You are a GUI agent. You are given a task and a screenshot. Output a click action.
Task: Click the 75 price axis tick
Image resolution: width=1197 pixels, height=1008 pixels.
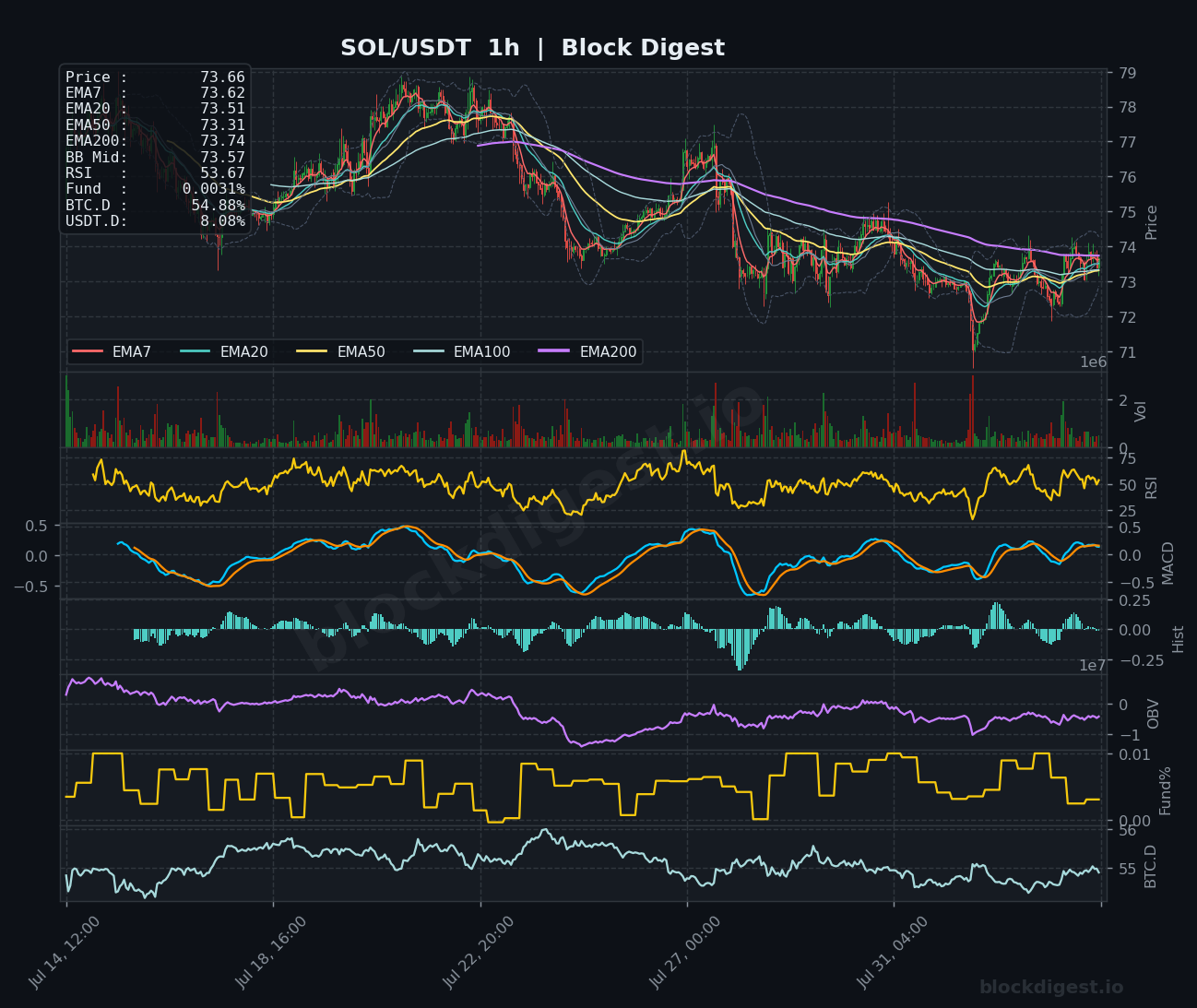(1128, 212)
